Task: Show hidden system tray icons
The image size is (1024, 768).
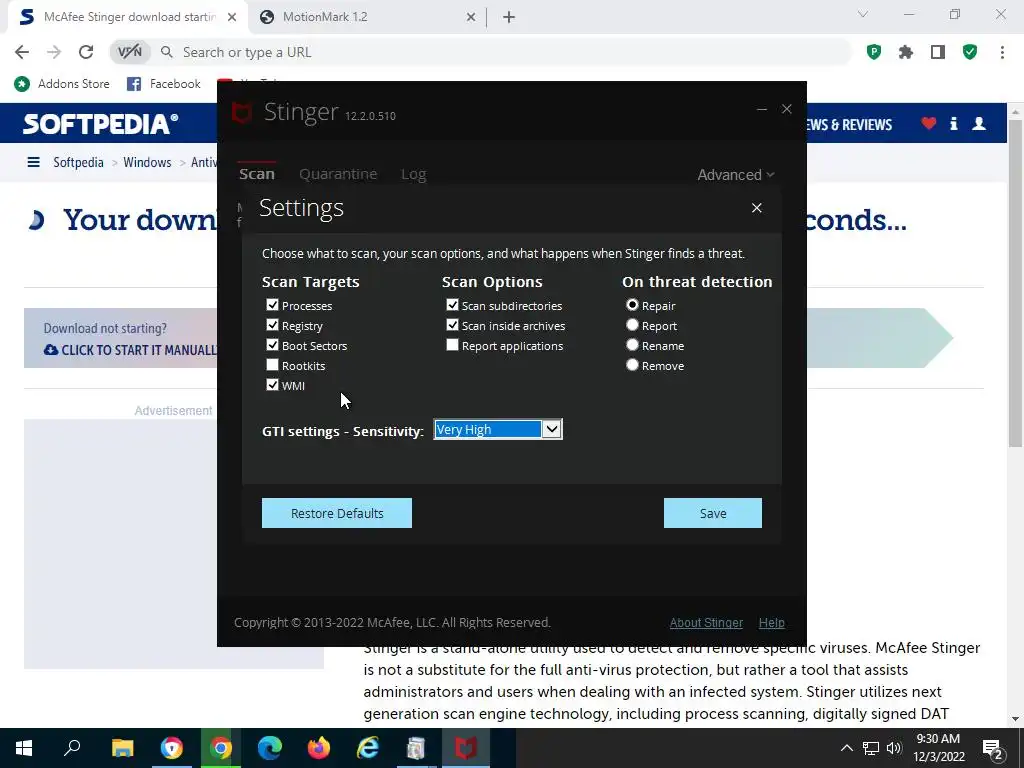Action: [846, 748]
